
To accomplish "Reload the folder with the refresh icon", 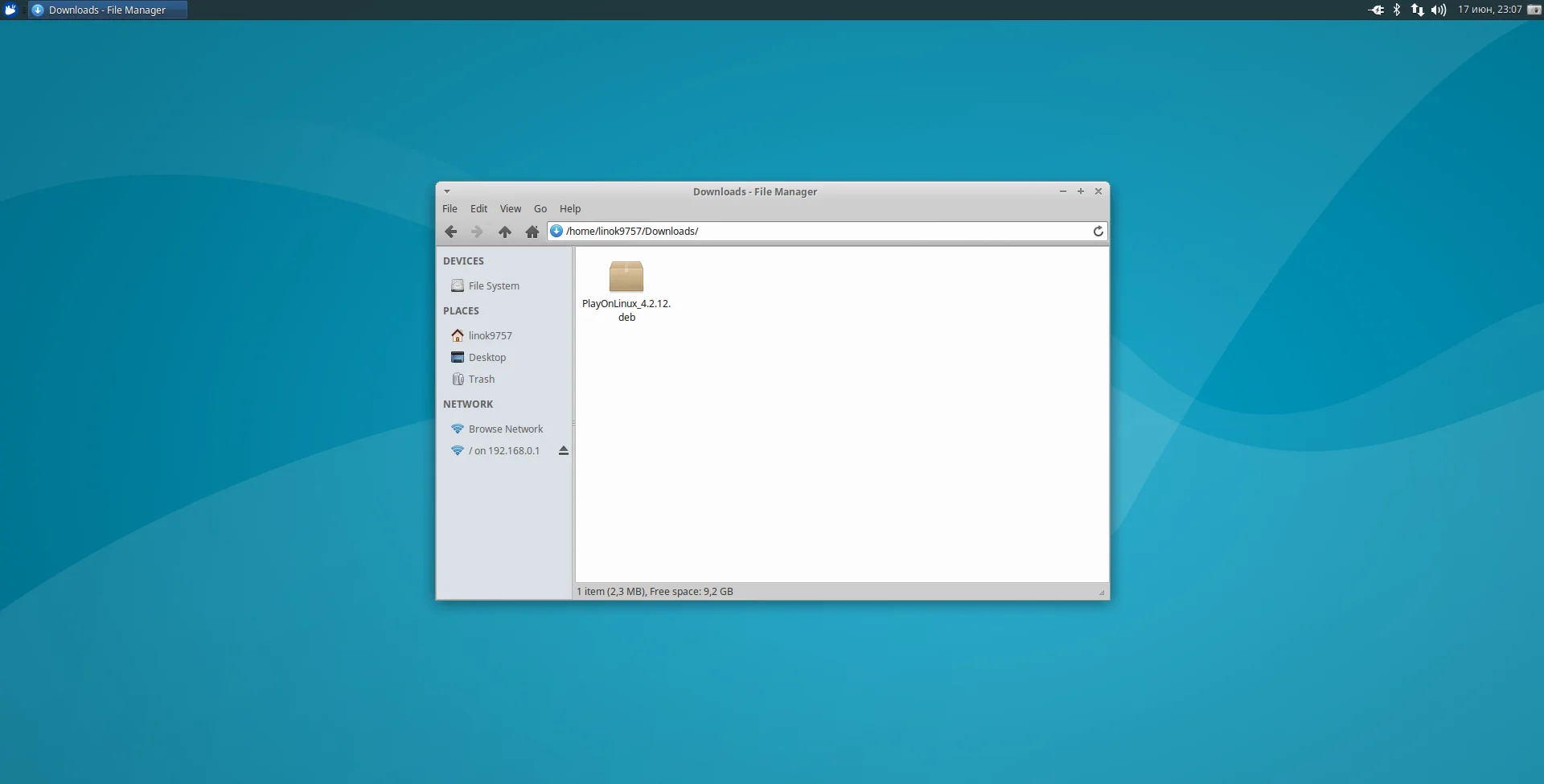I will point(1098,232).
